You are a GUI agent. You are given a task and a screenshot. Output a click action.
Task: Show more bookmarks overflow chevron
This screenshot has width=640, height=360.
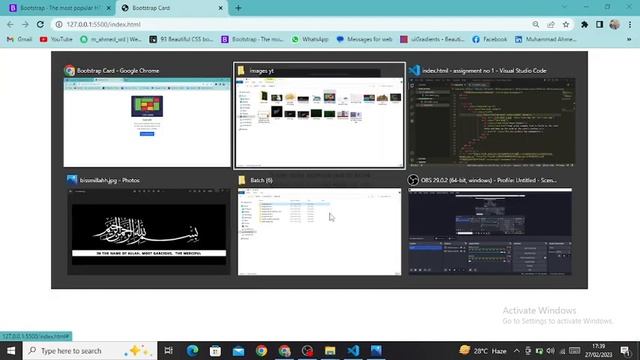[629, 39]
